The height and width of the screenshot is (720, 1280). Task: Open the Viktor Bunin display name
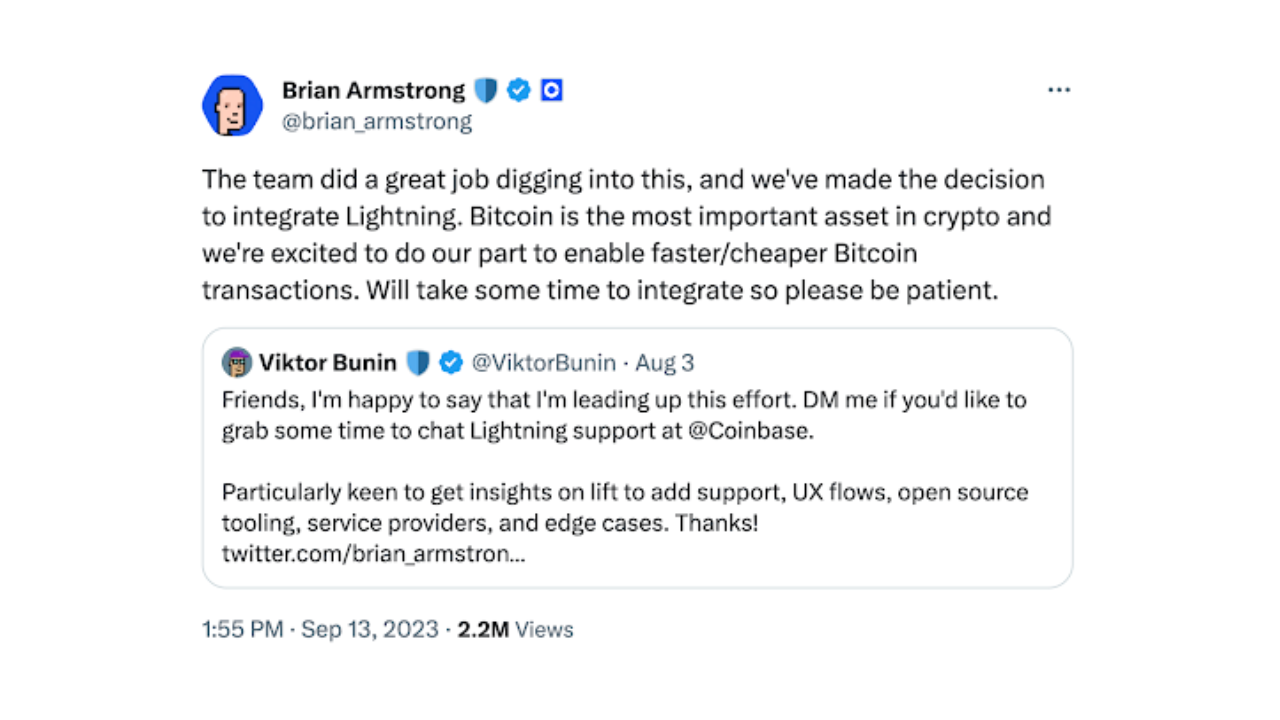pyautogui.click(x=328, y=362)
